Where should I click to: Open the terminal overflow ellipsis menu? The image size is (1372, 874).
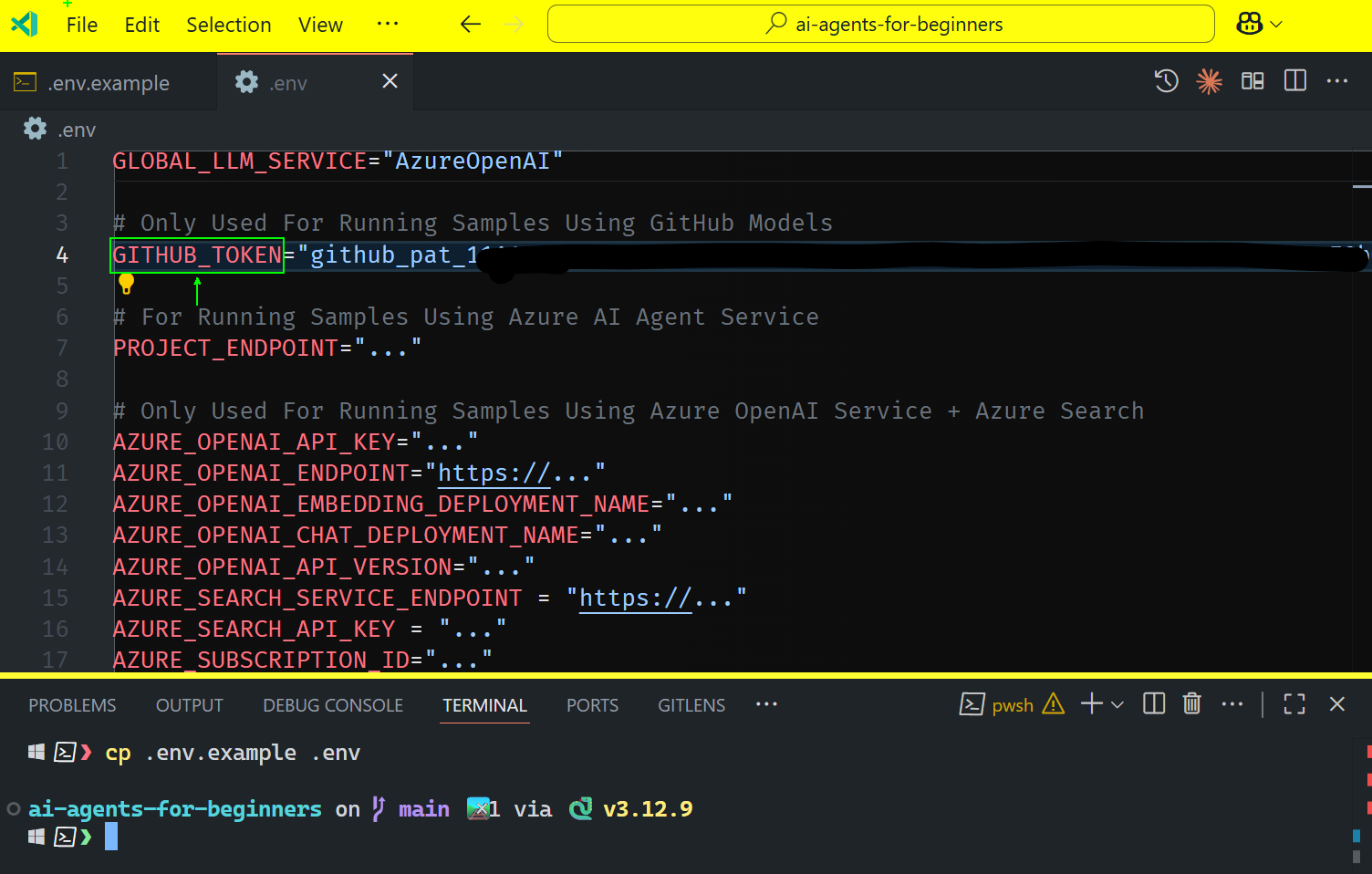point(1232,703)
